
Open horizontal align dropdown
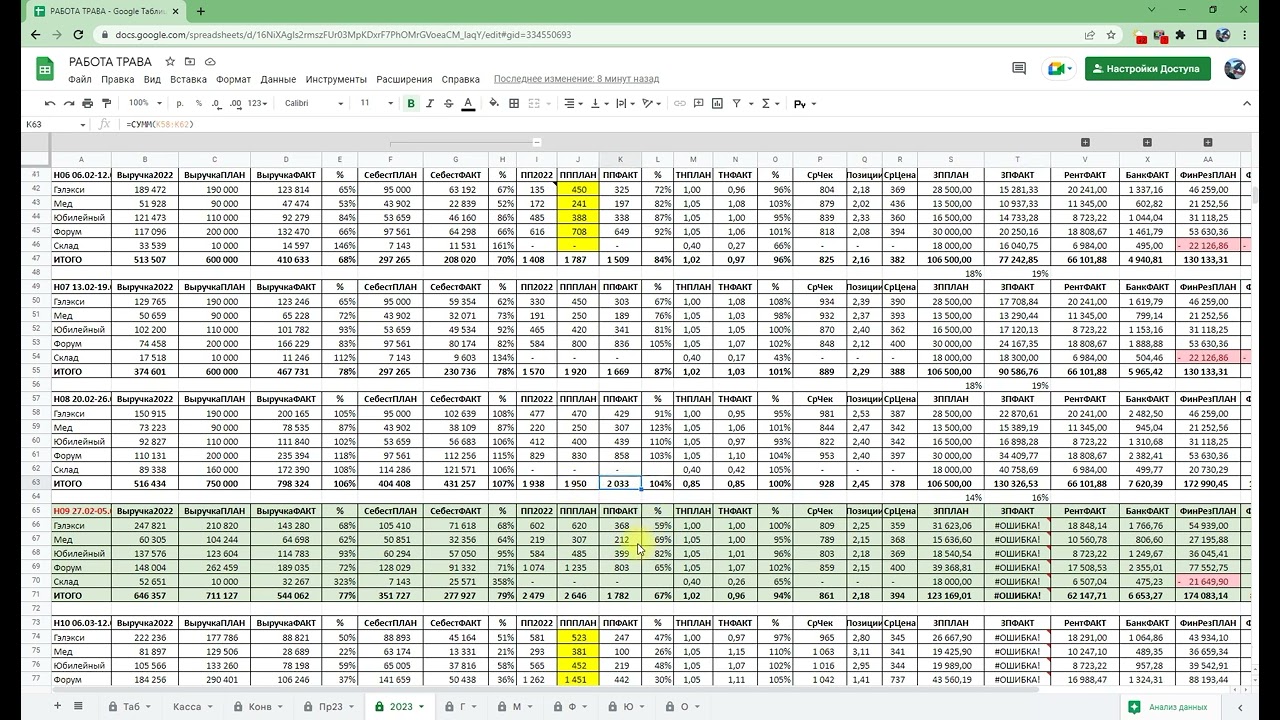pyautogui.click(x=573, y=103)
